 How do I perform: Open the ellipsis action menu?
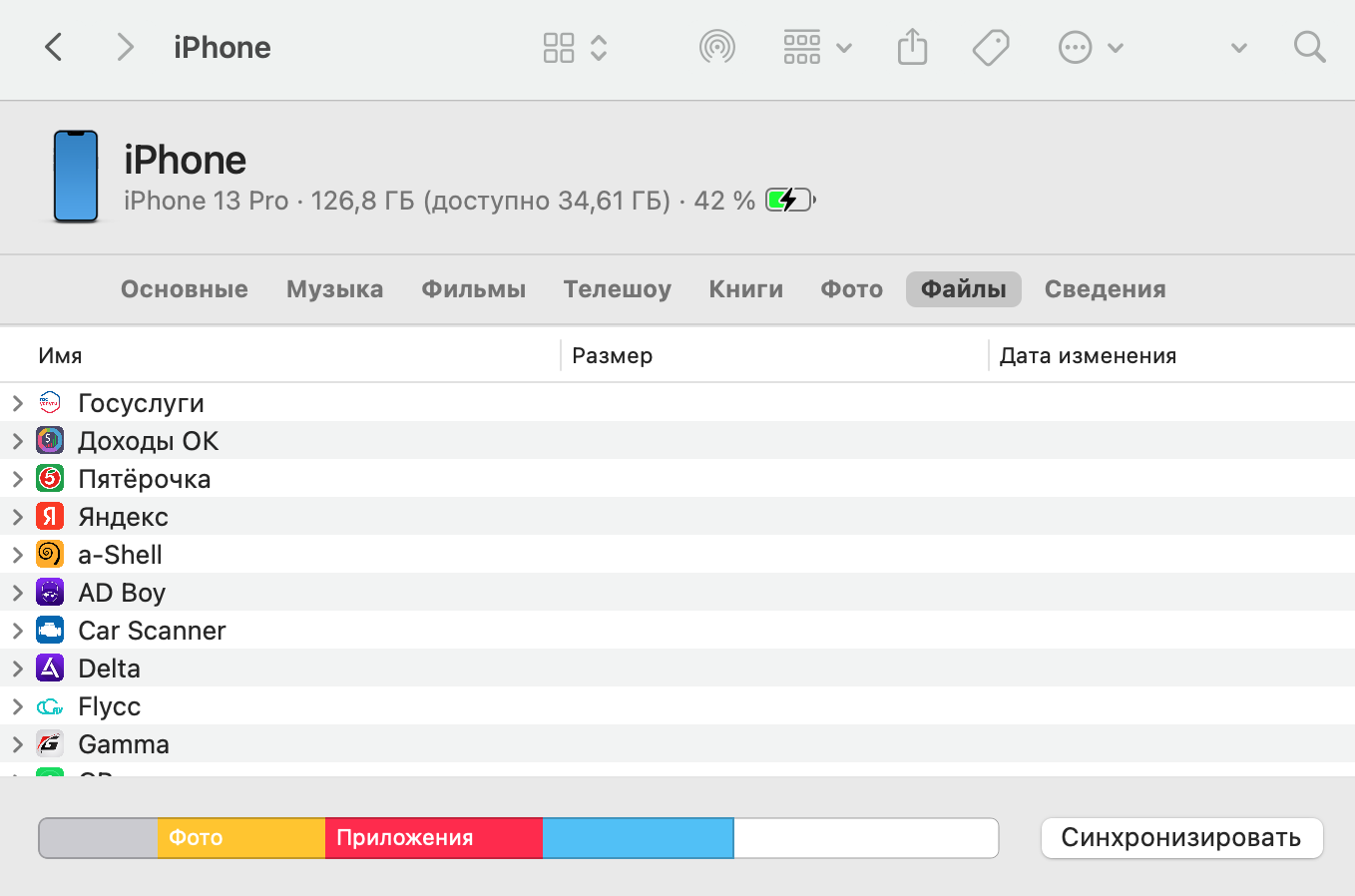tap(1075, 47)
